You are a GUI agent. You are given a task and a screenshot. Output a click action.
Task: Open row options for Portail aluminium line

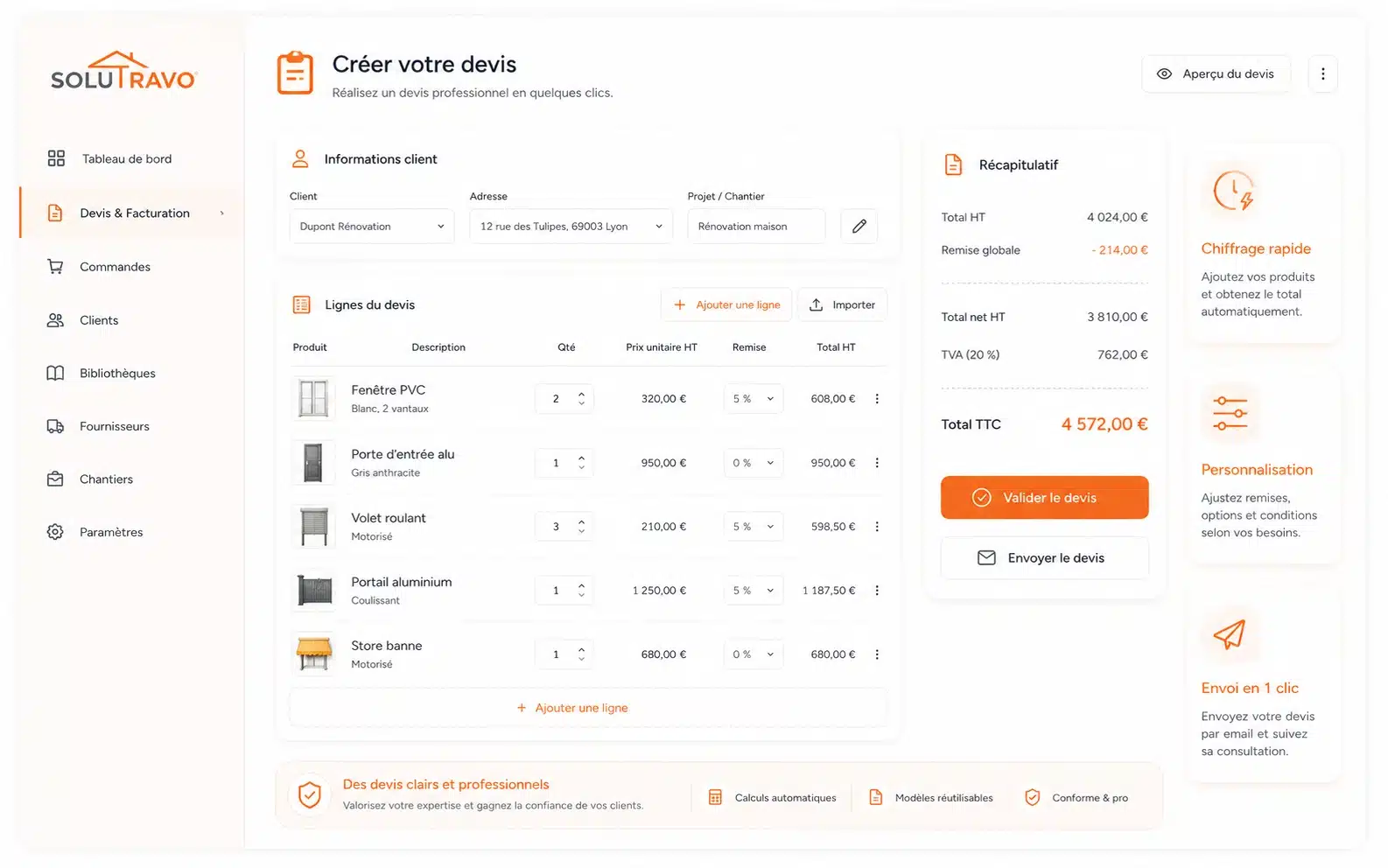pyautogui.click(x=877, y=591)
